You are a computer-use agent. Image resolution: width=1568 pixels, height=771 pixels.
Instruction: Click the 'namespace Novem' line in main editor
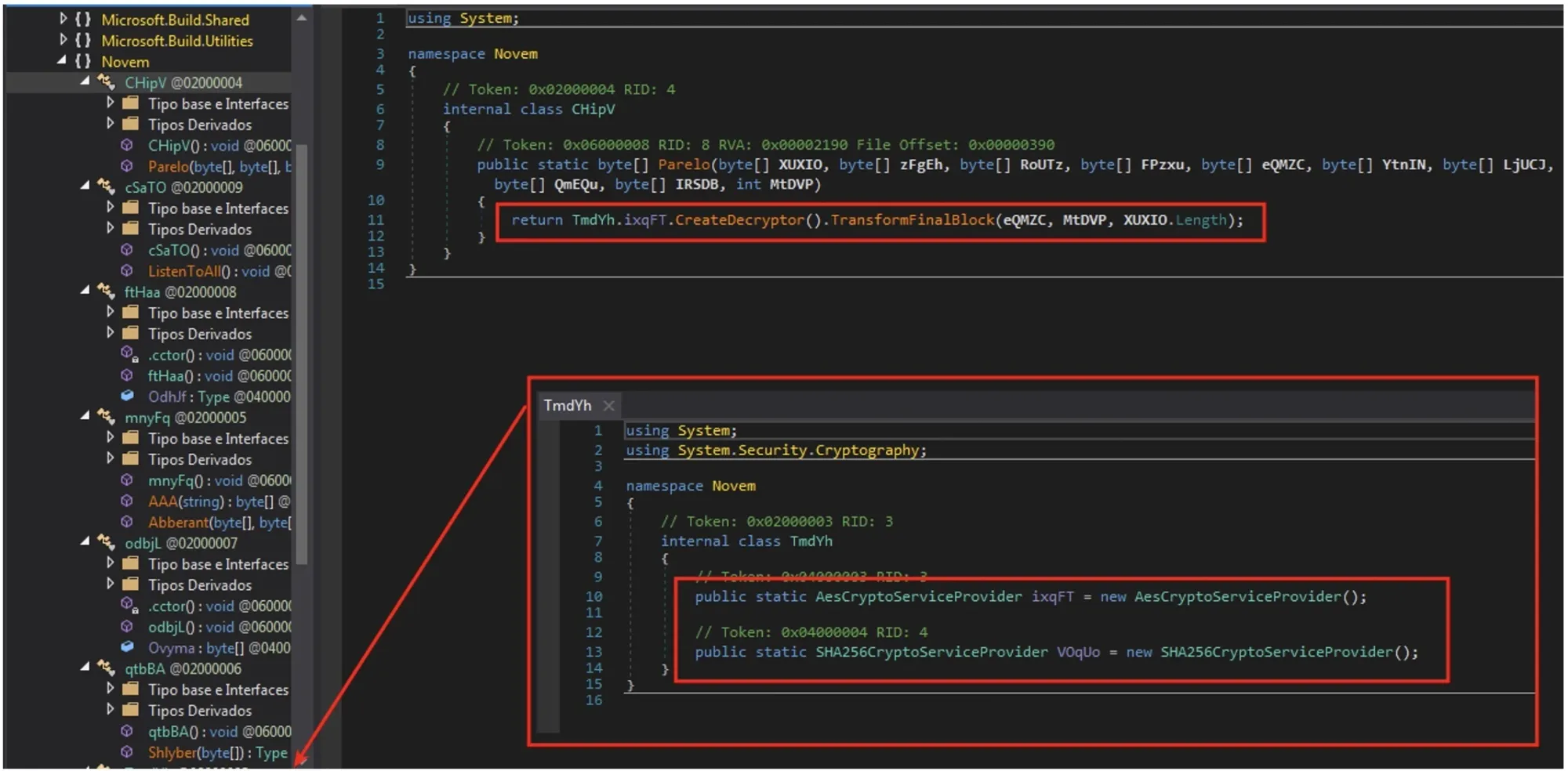coord(473,53)
